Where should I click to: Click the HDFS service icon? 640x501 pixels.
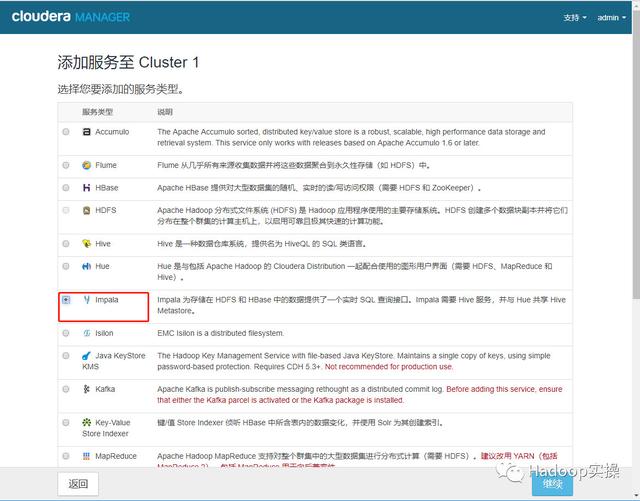87,210
